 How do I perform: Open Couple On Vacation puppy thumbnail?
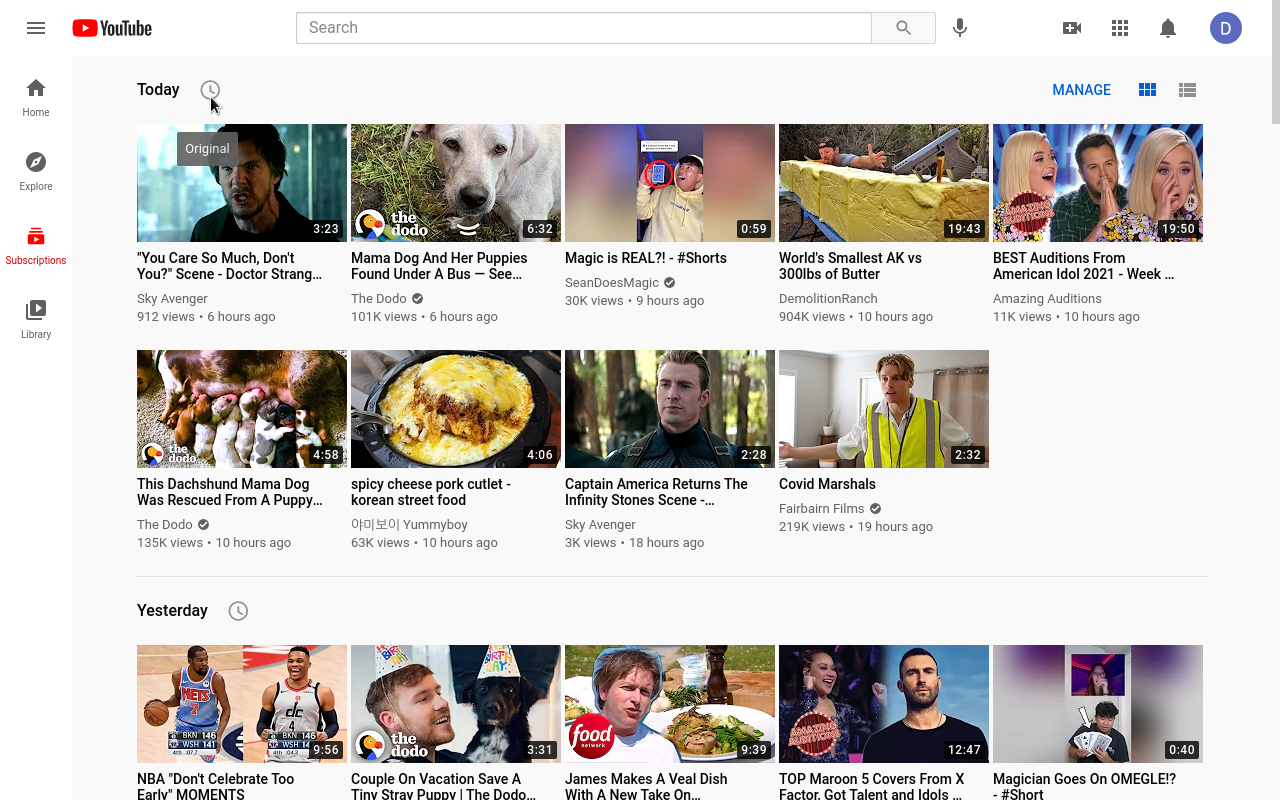(x=456, y=704)
